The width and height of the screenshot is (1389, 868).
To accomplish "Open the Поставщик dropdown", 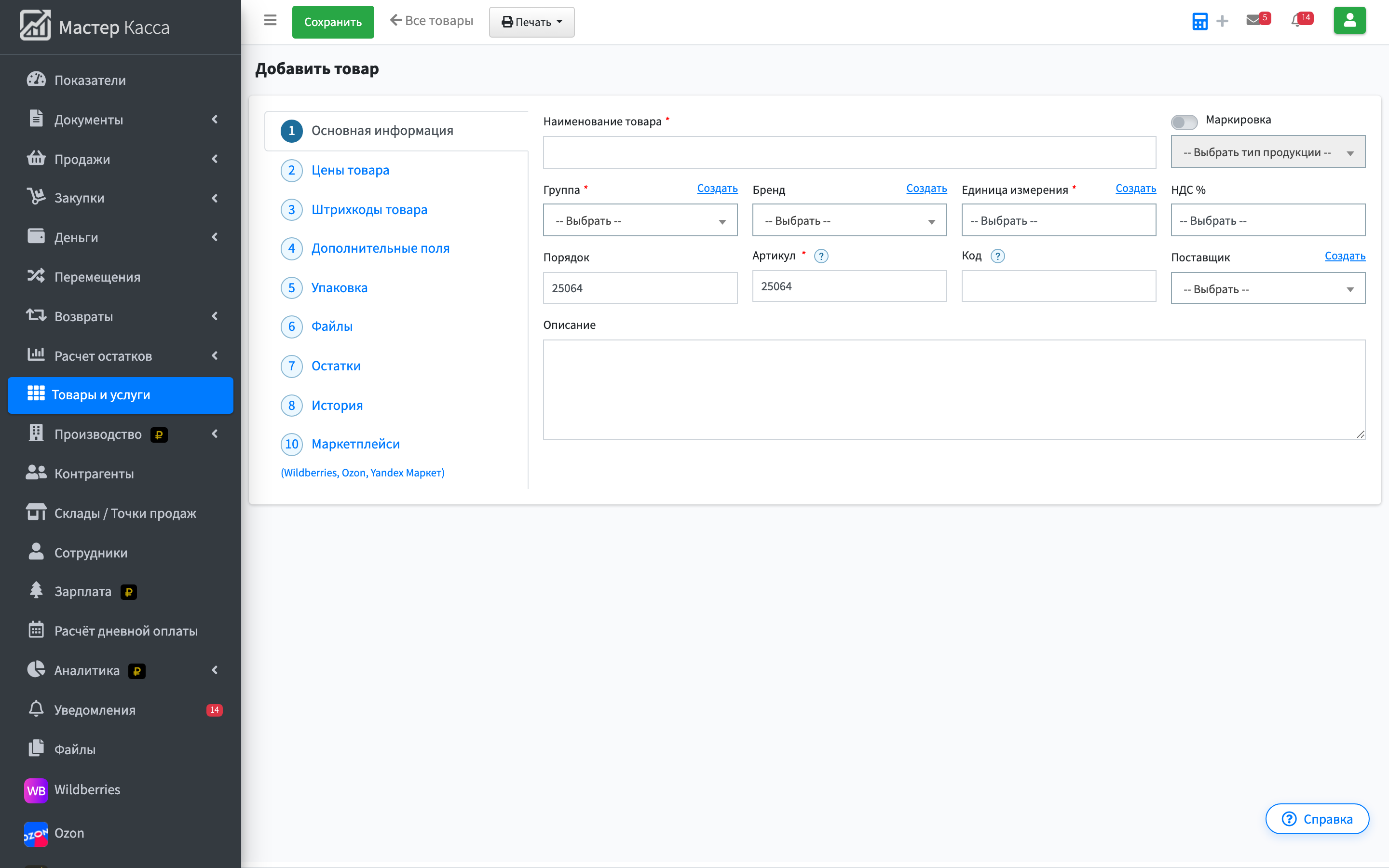I will 1268,288.
